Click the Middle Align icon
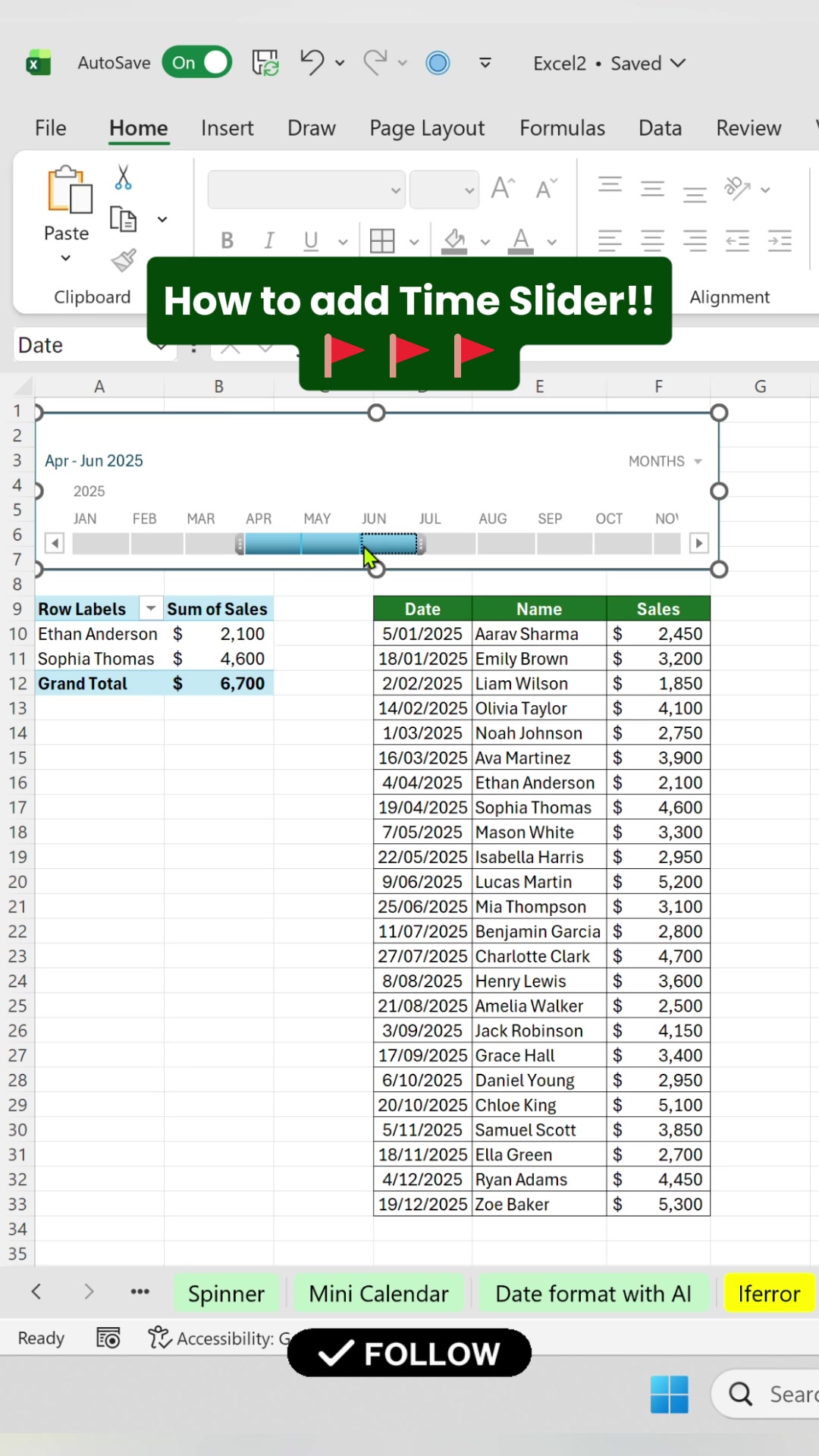The image size is (819, 1456). point(652,187)
